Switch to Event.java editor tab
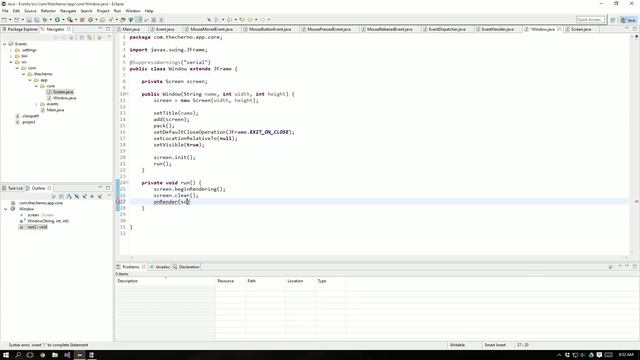This screenshot has height=360, width=640. pyautogui.click(x=165, y=29)
